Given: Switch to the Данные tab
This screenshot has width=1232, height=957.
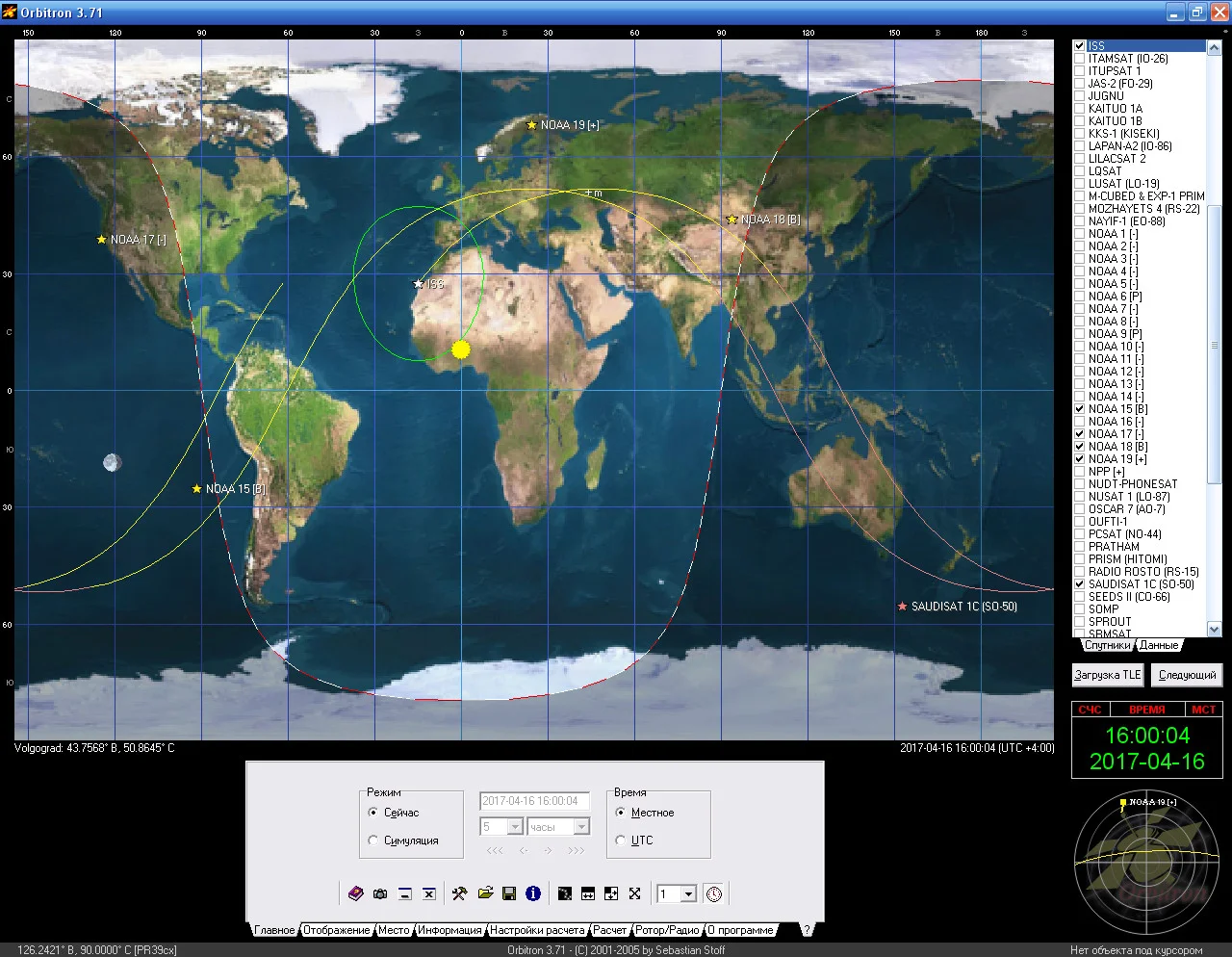Looking at the screenshot, I should pyautogui.click(x=1159, y=645).
